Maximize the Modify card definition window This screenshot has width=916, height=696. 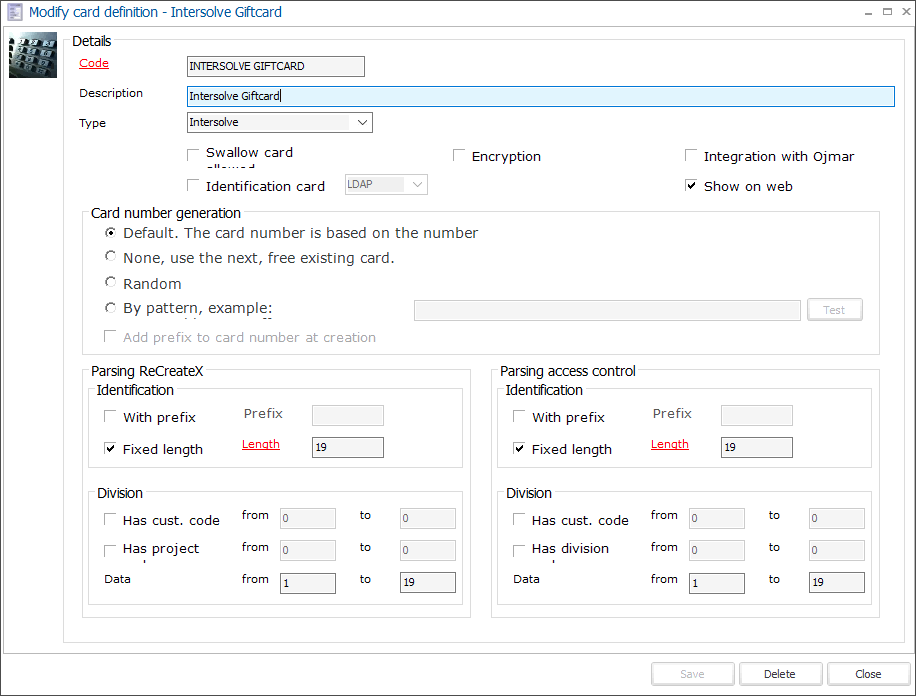tap(885, 12)
